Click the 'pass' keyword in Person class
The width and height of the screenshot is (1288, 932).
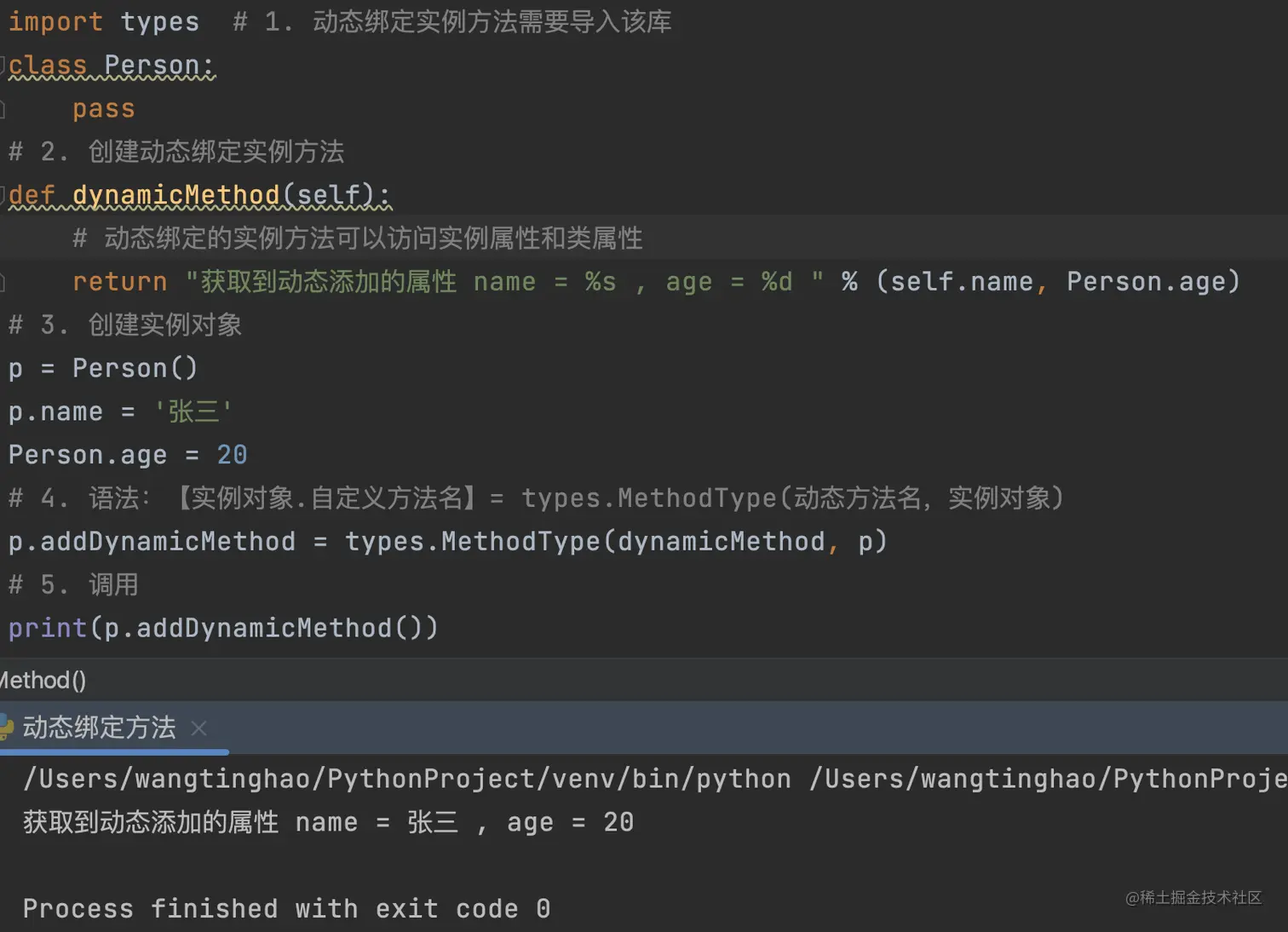pyautogui.click(x=104, y=109)
